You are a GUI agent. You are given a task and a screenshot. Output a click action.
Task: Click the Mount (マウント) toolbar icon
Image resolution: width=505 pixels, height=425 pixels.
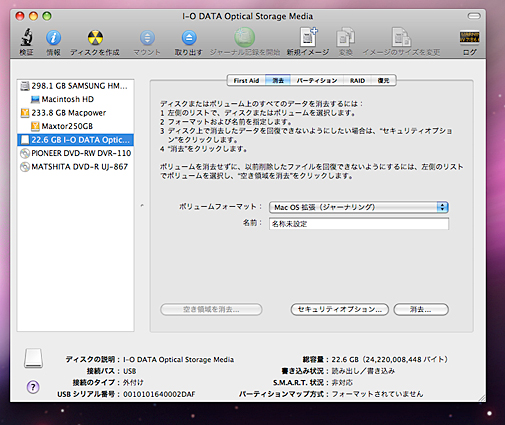pyautogui.click(x=147, y=38)
